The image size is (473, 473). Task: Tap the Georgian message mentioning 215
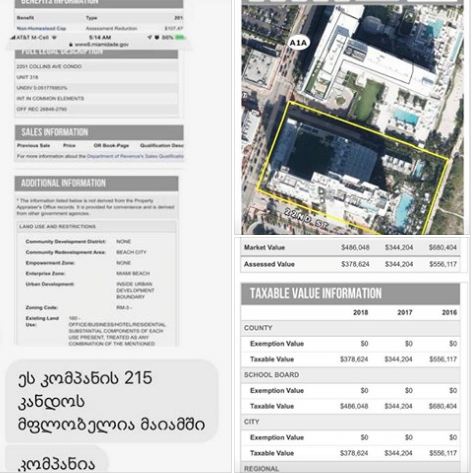click(112, 401)
